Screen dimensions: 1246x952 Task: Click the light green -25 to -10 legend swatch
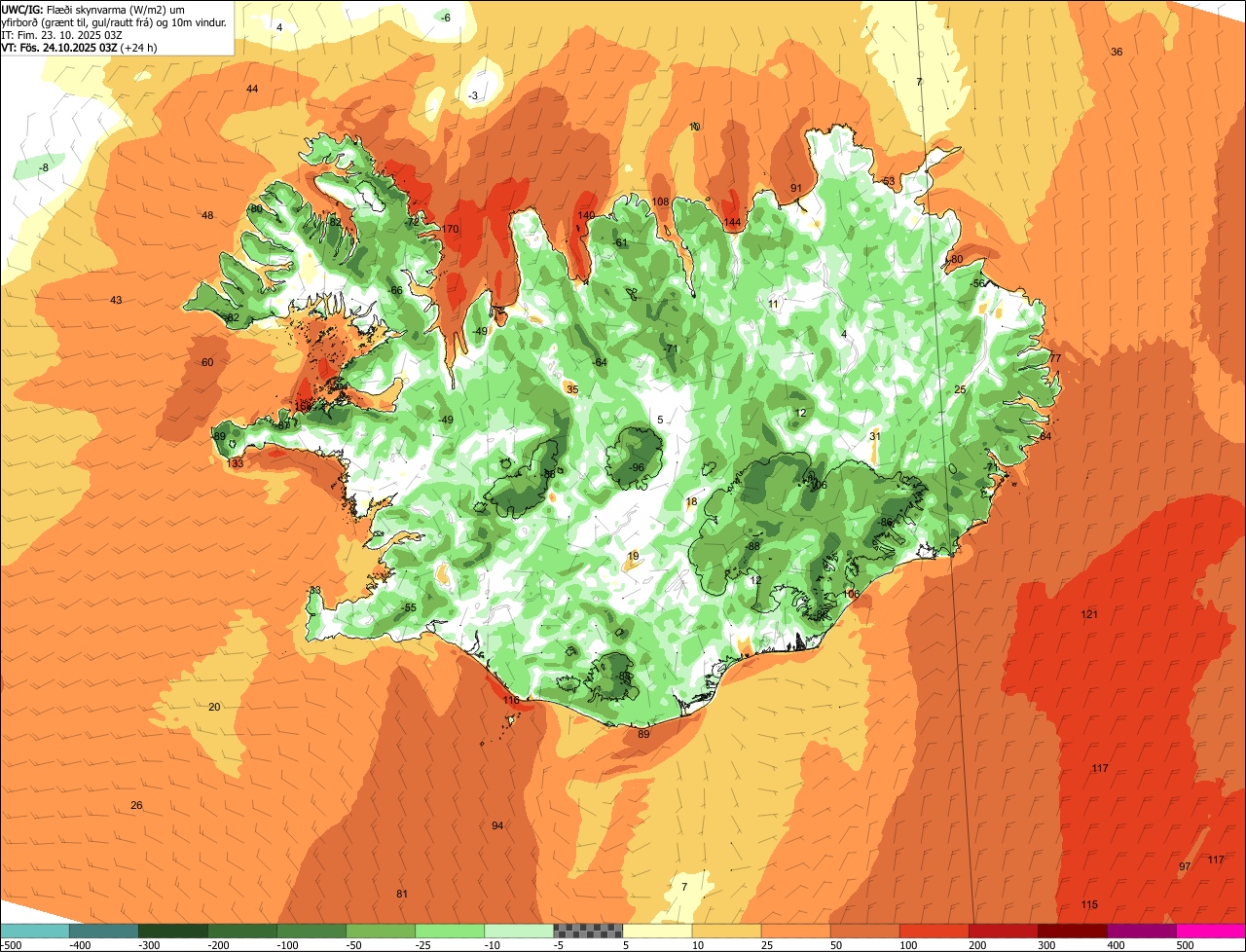coord(450,931)
